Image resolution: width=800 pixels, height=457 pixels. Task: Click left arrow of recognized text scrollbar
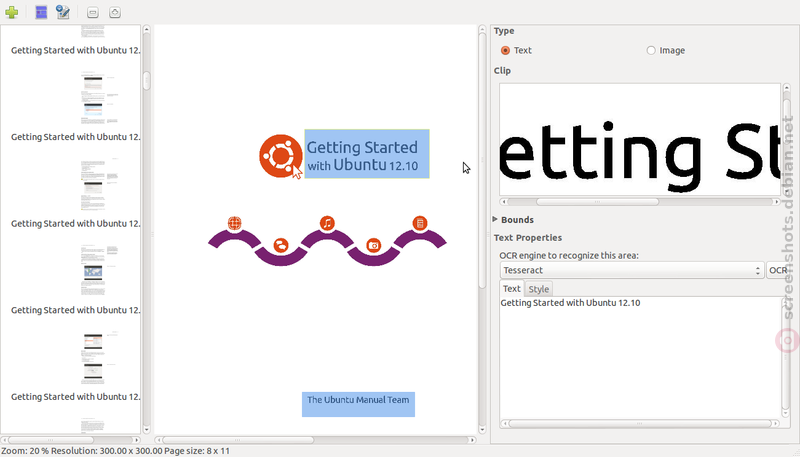(x=505, y=423)
